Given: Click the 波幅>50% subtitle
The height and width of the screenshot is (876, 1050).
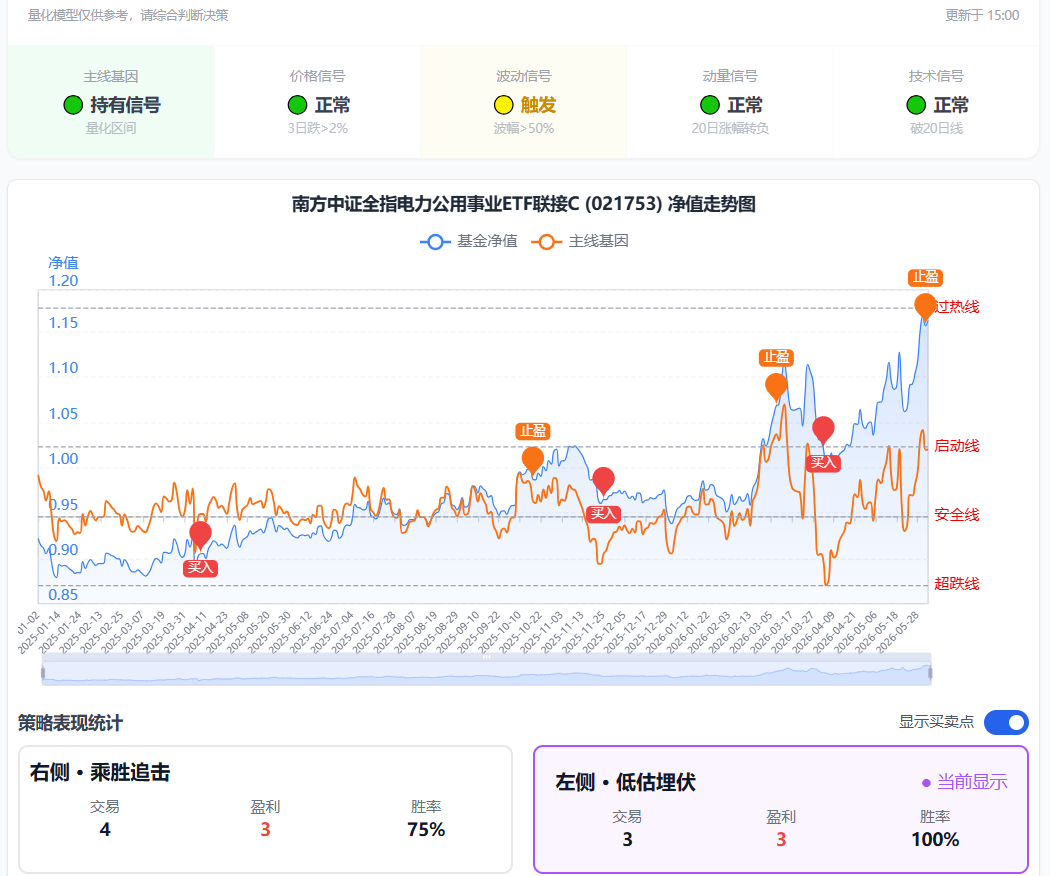Looking at the screenshot, I should (524, 129).
